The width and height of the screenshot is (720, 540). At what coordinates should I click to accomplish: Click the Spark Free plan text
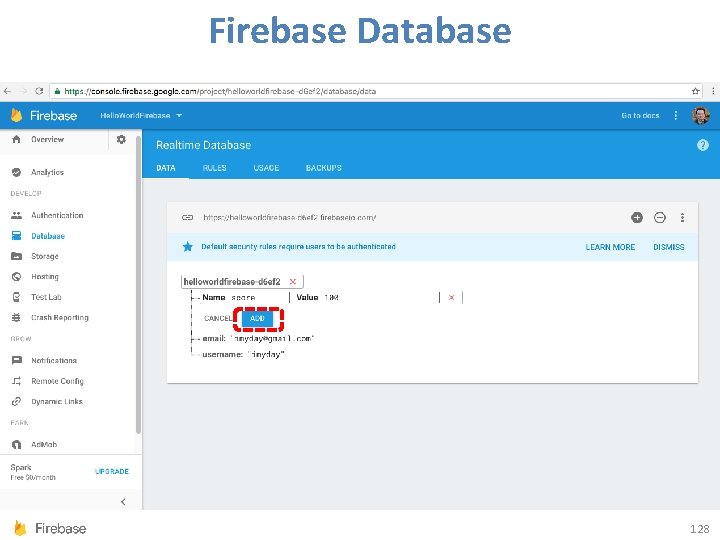(33, 472)
